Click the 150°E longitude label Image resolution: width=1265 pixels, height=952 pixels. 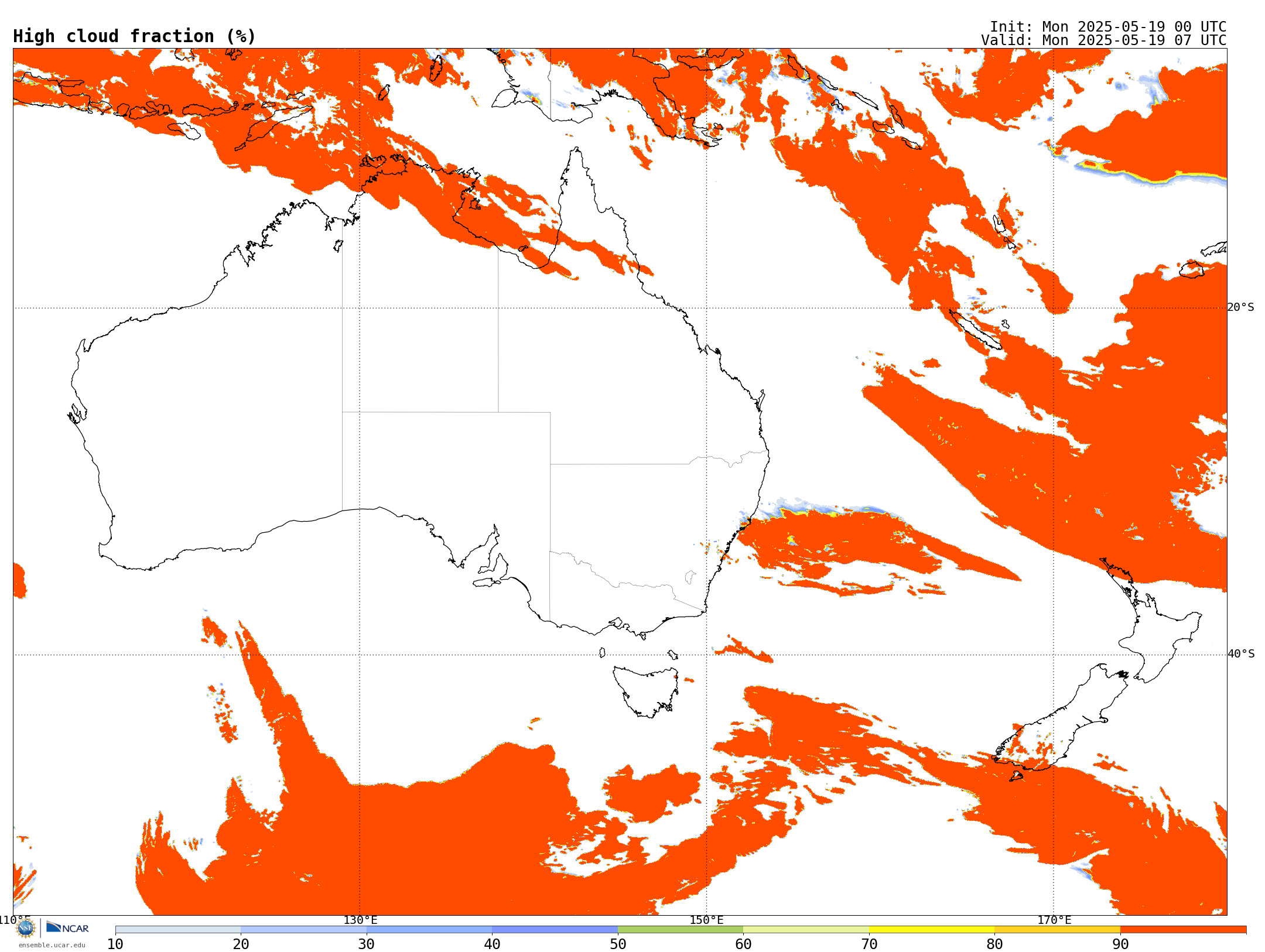706,920
